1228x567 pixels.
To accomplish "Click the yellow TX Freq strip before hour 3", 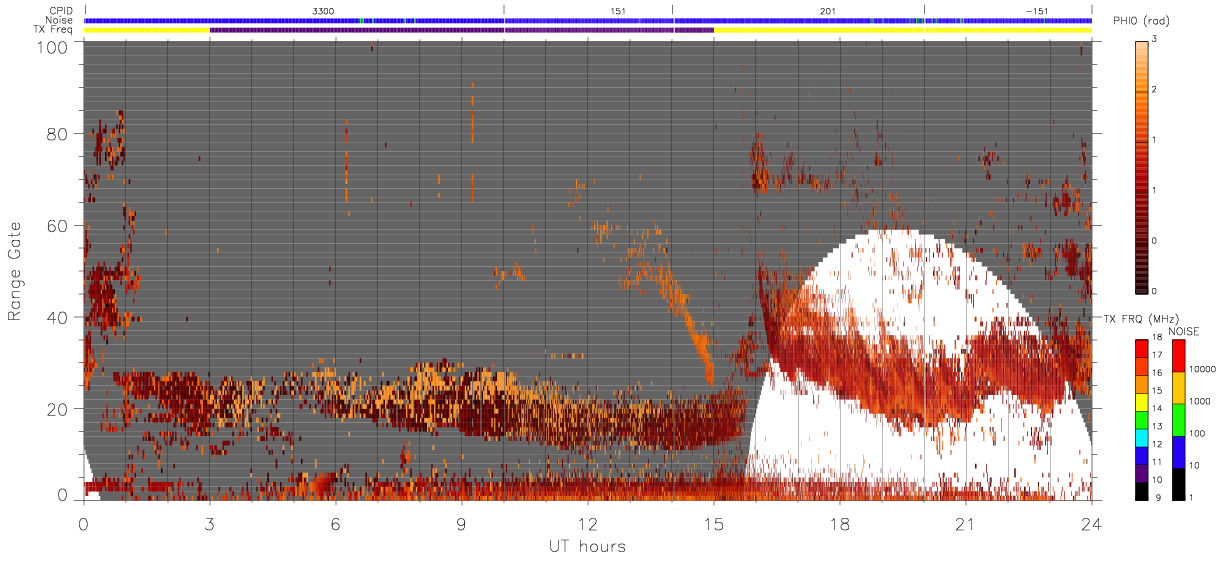I will (147, 30).
